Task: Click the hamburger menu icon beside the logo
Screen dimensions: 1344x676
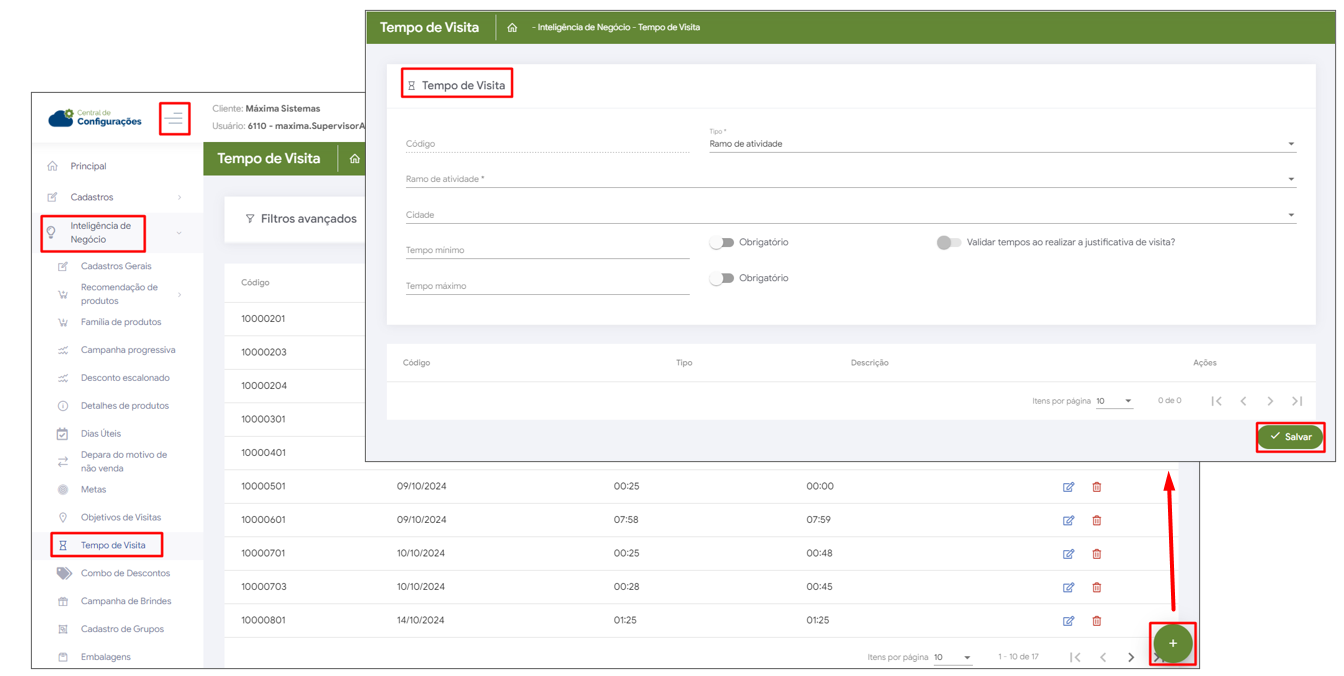Action: tap(174, 119)
